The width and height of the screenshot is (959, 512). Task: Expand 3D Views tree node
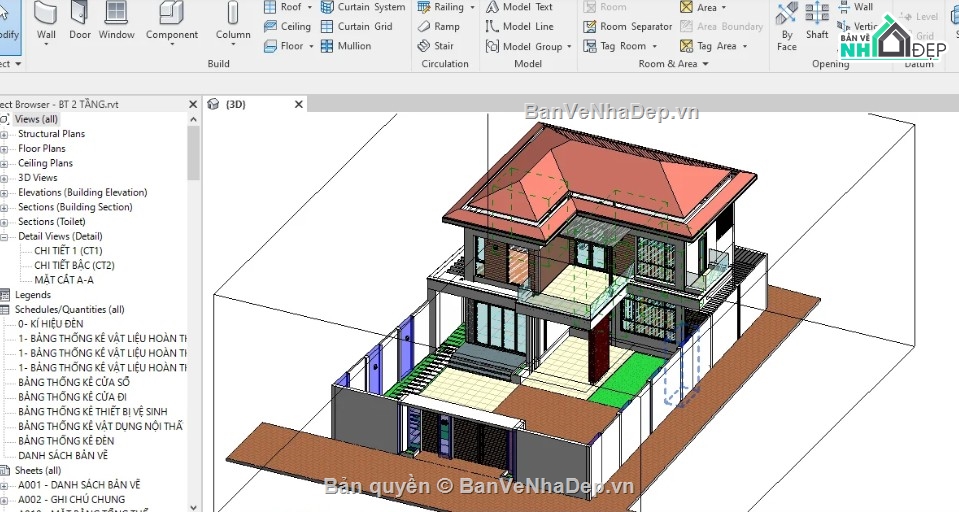4,178
